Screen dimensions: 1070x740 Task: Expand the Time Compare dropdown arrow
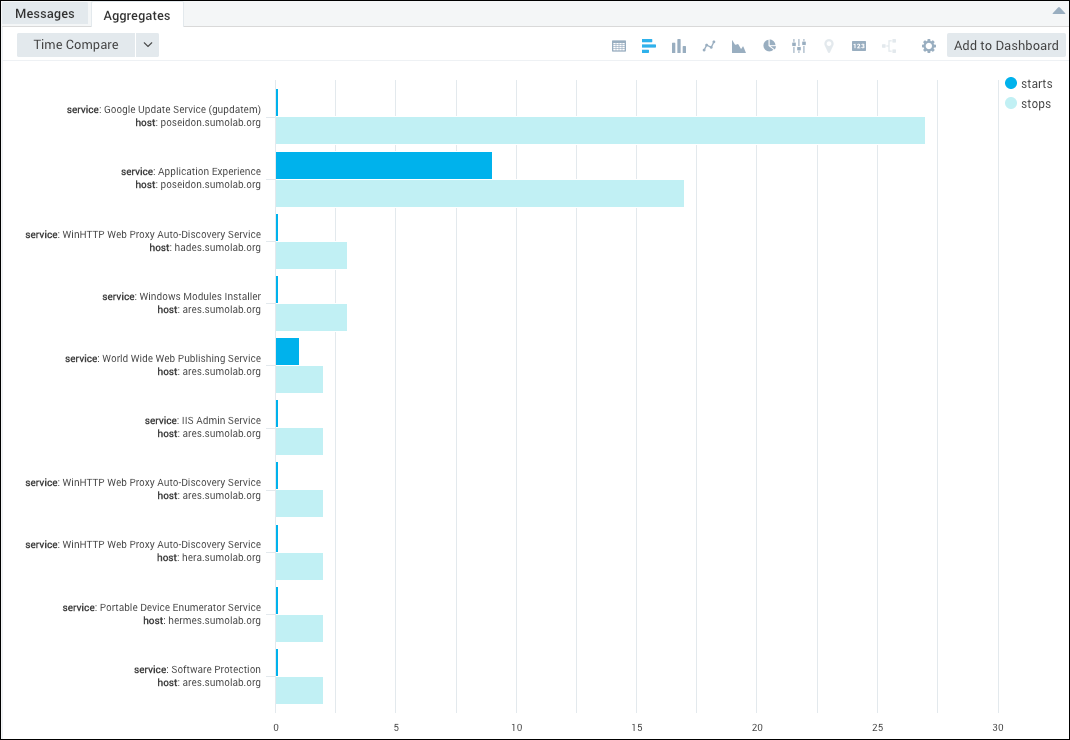click(147, 45)
